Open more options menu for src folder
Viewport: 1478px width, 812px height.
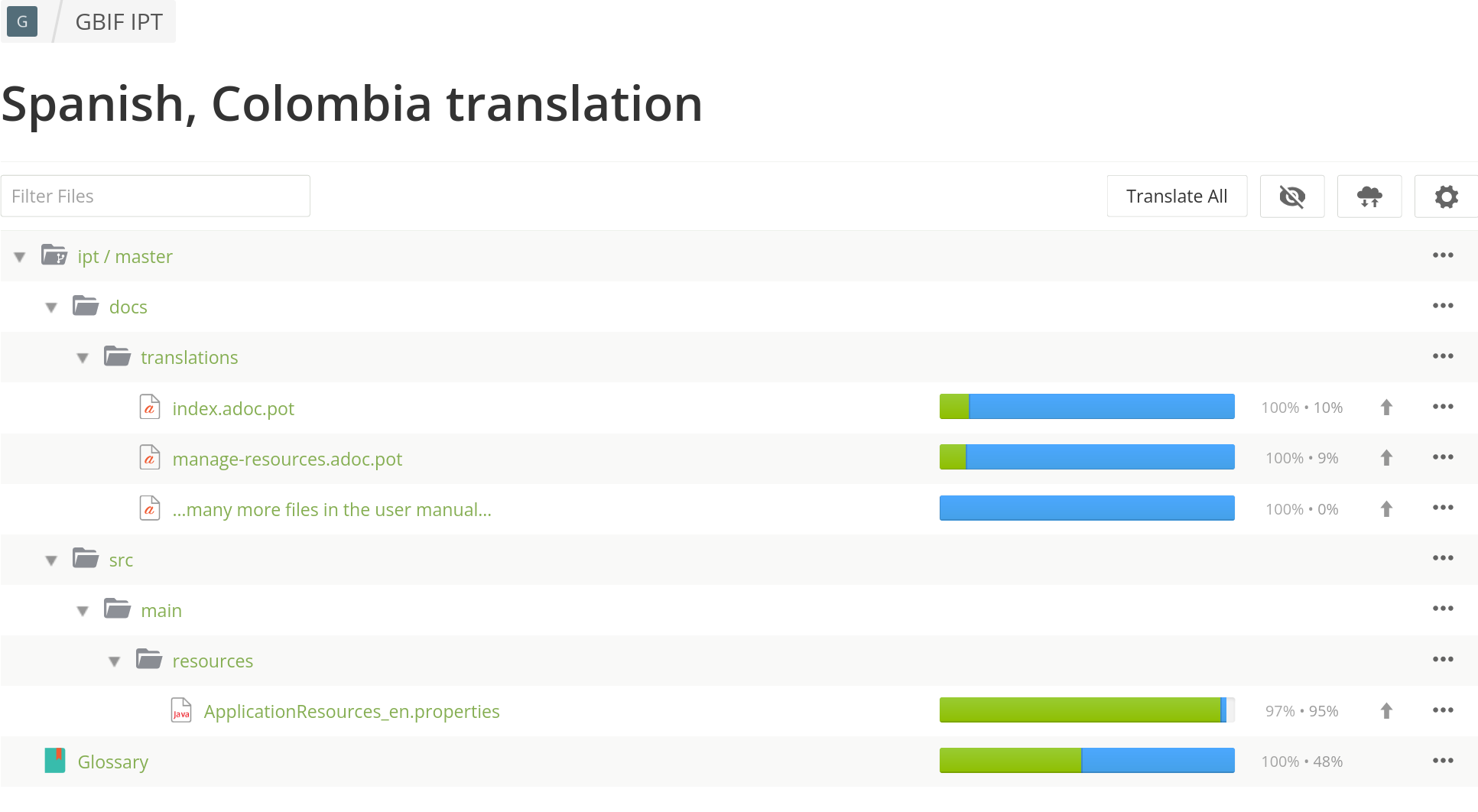1442,558
